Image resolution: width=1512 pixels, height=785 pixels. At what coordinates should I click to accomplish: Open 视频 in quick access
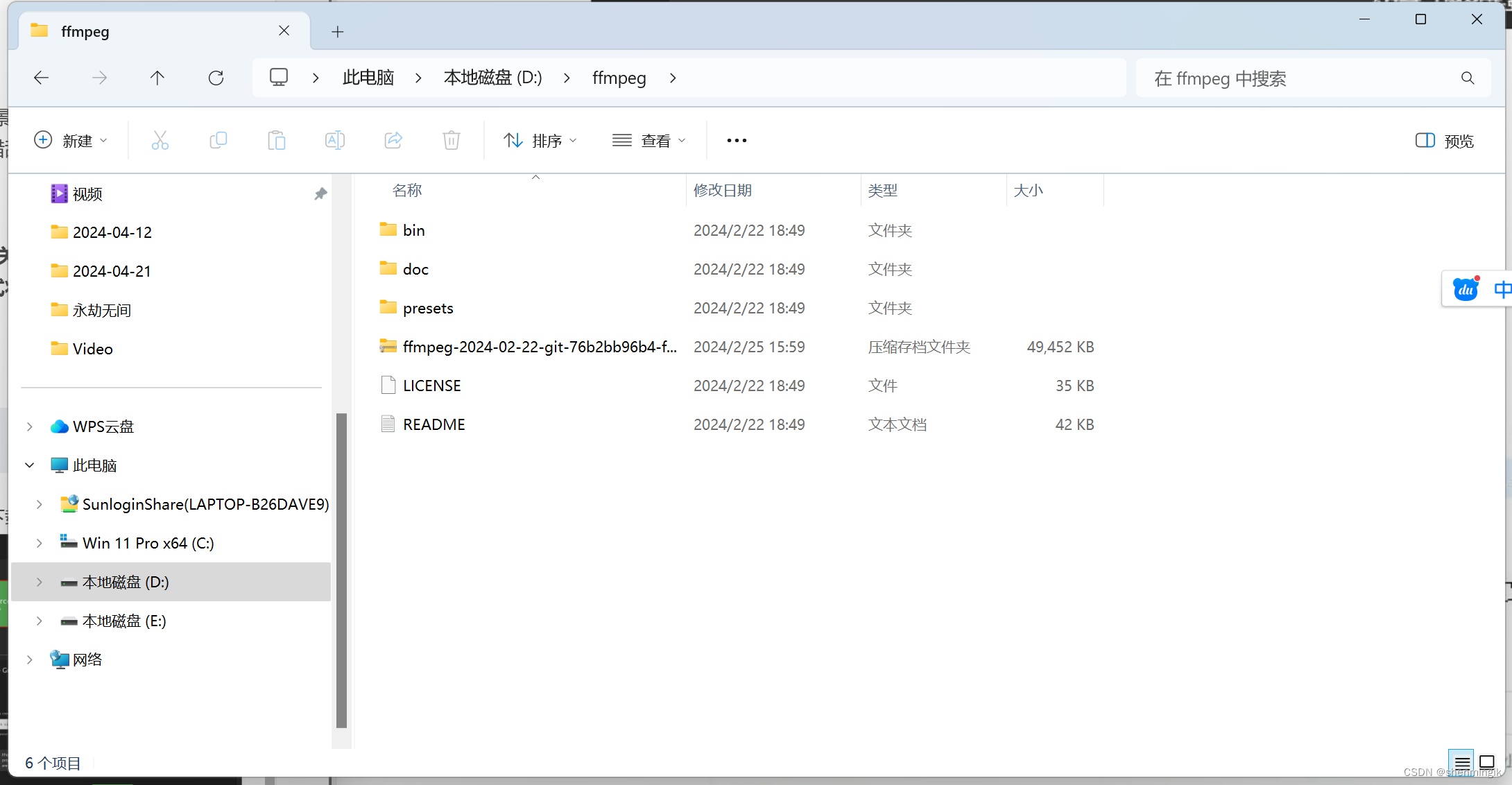point(87,194)
